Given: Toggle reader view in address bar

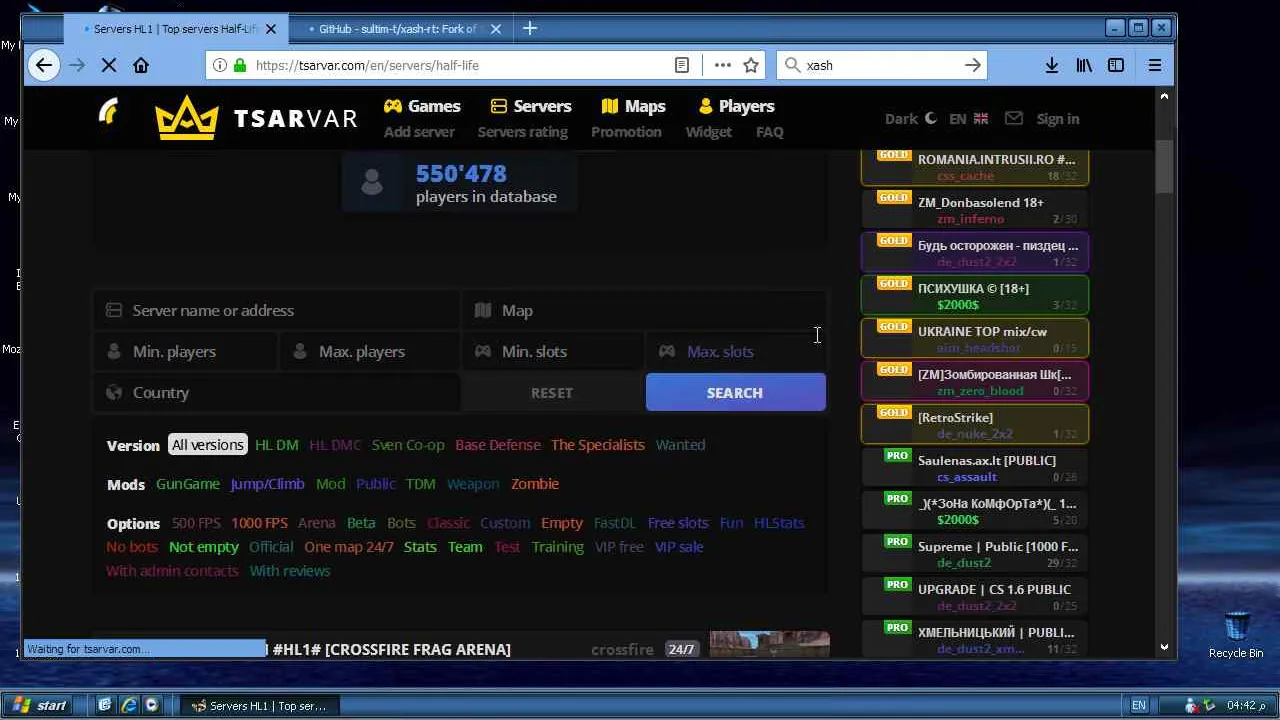Looking at the screenshot, I should 682,65.
